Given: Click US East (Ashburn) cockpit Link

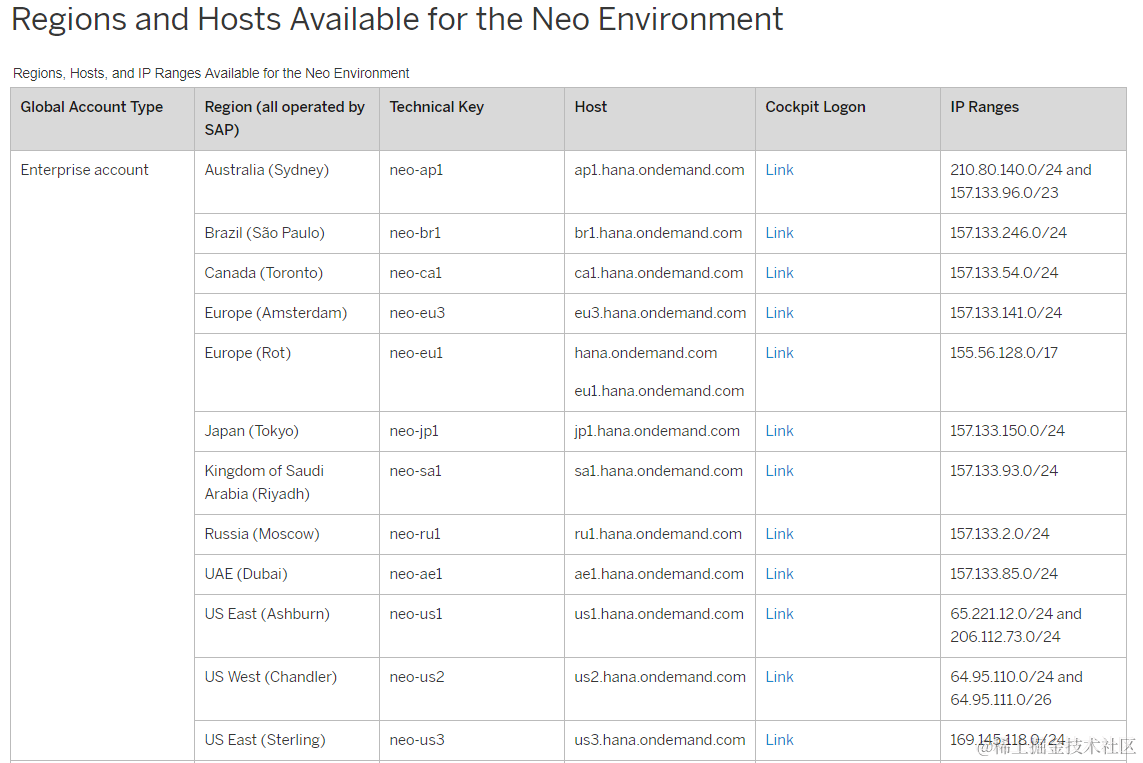Looking at the screenshot, I should [x=779, y=614].
